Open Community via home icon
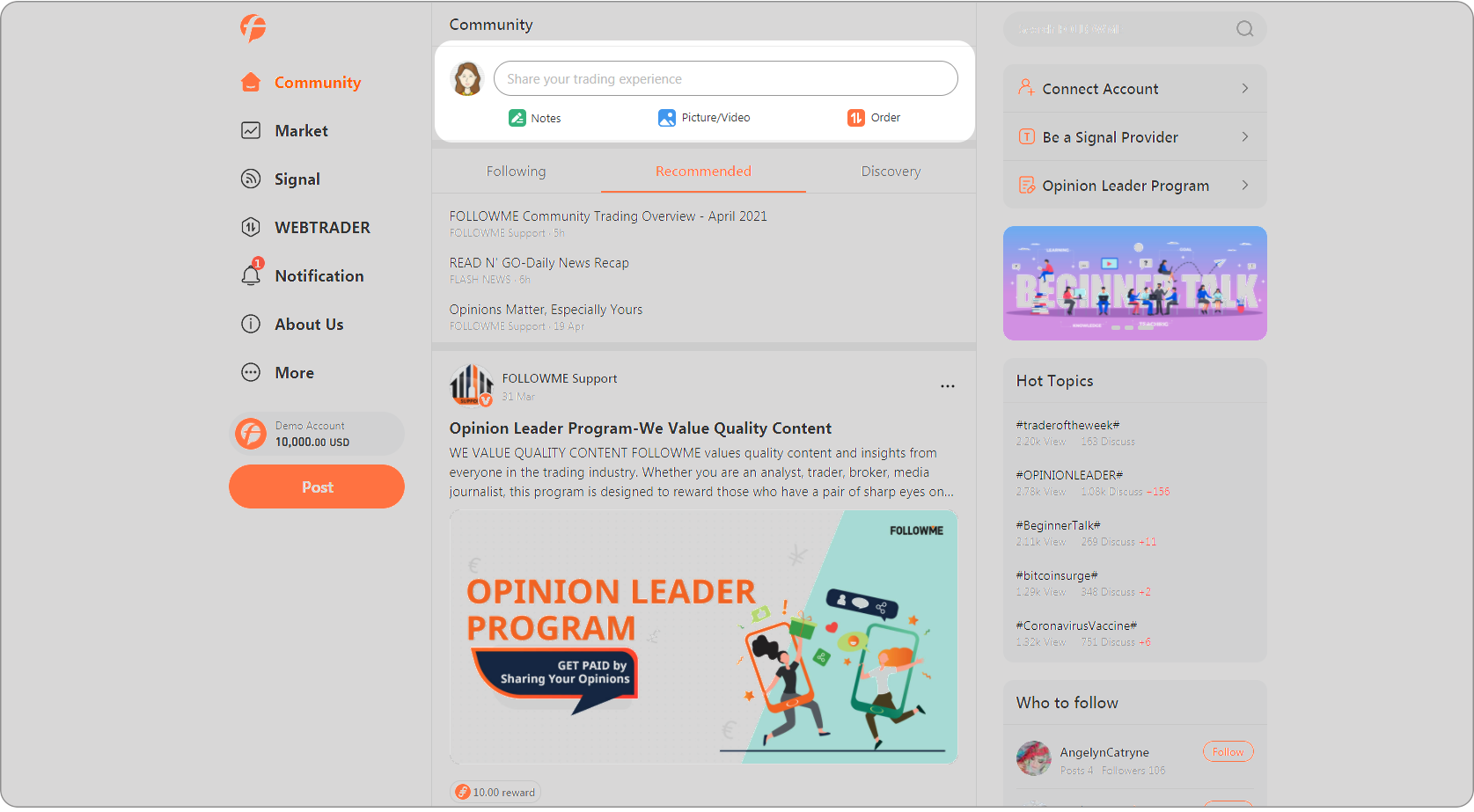The height and width of the screenshot is (812, 1474). click(x=251, y=82)
